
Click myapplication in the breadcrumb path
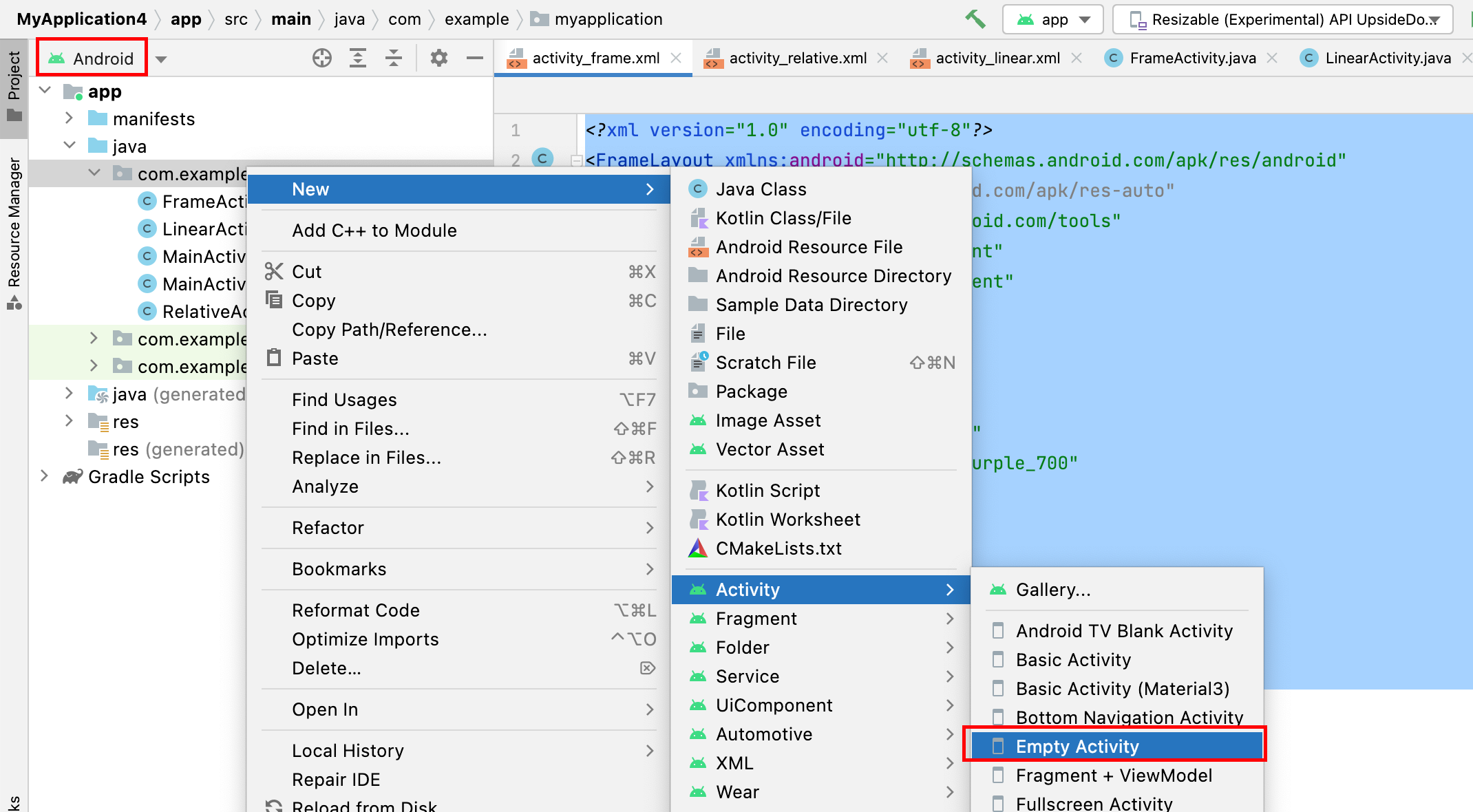(608, 19)
